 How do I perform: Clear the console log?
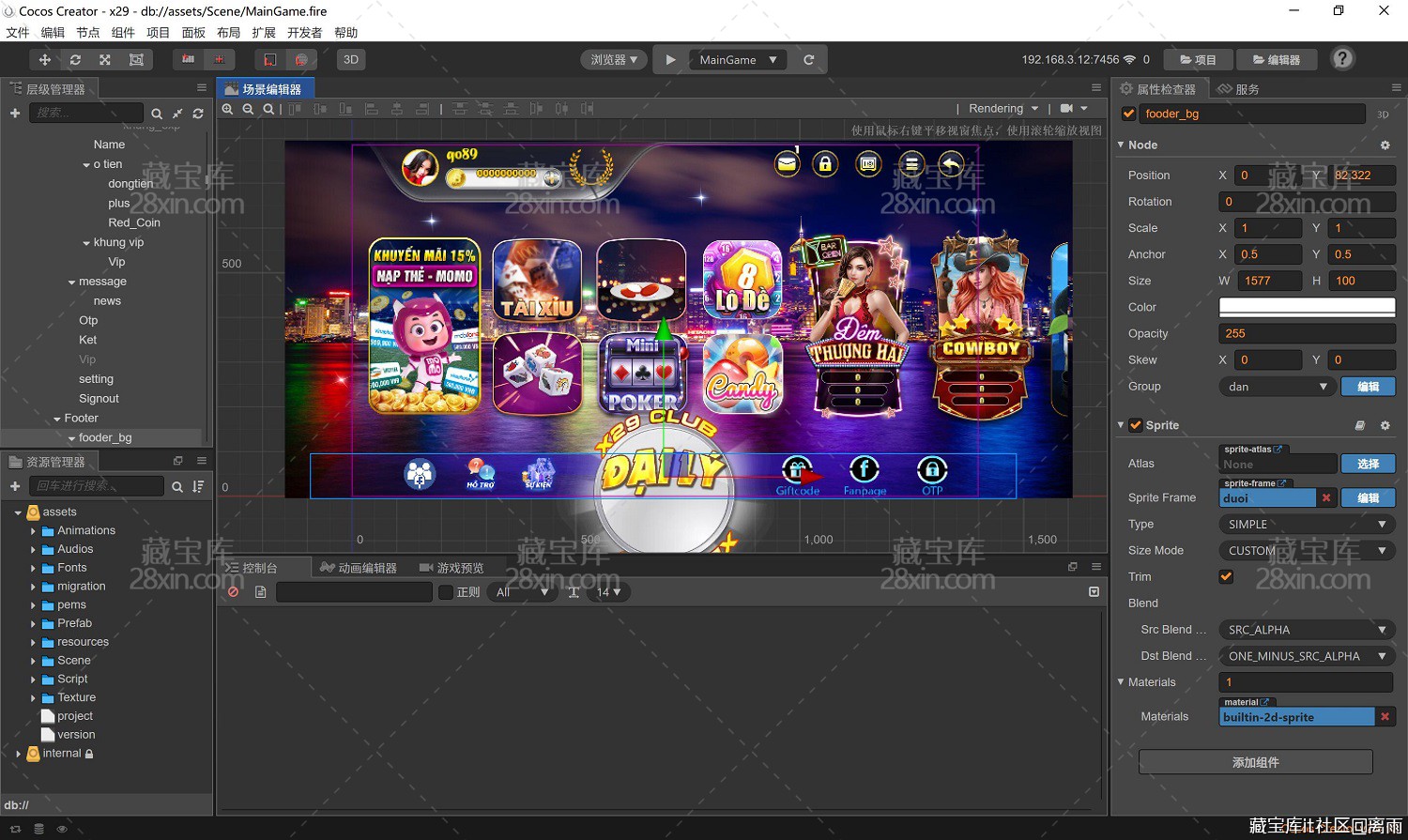(233, 592)
